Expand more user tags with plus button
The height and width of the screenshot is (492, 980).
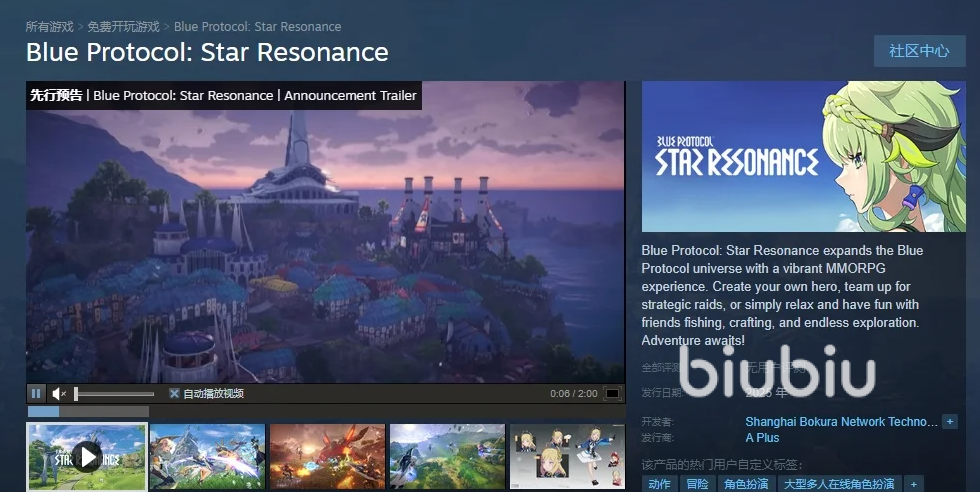click(x=912, y=484)
